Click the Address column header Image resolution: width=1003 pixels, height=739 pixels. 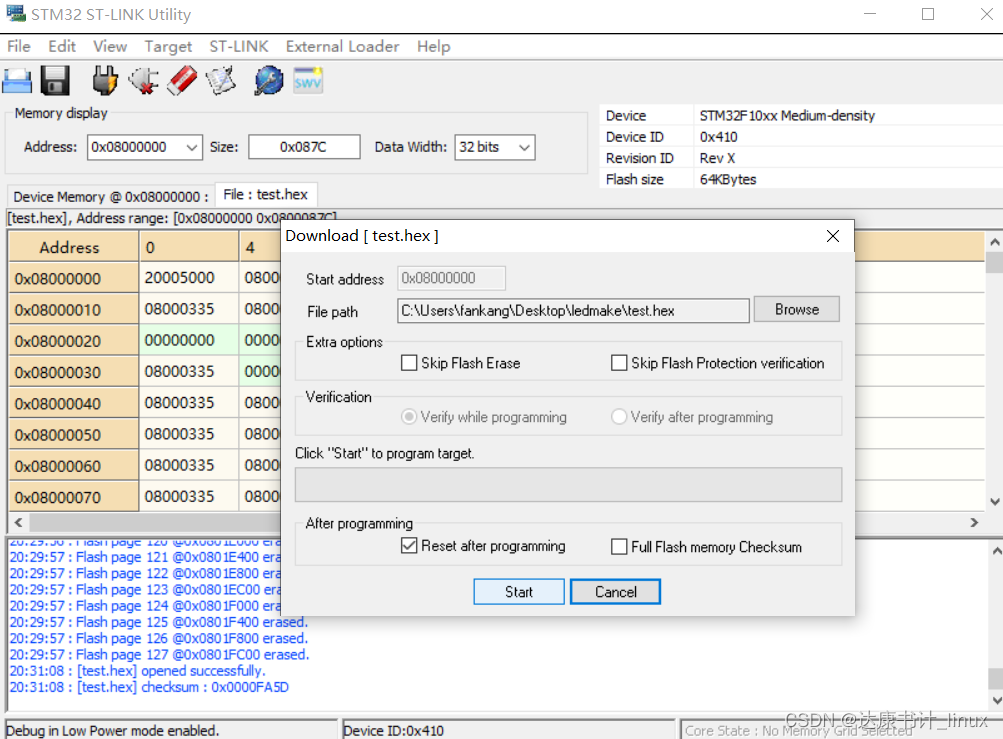click(x=74, y=247)
